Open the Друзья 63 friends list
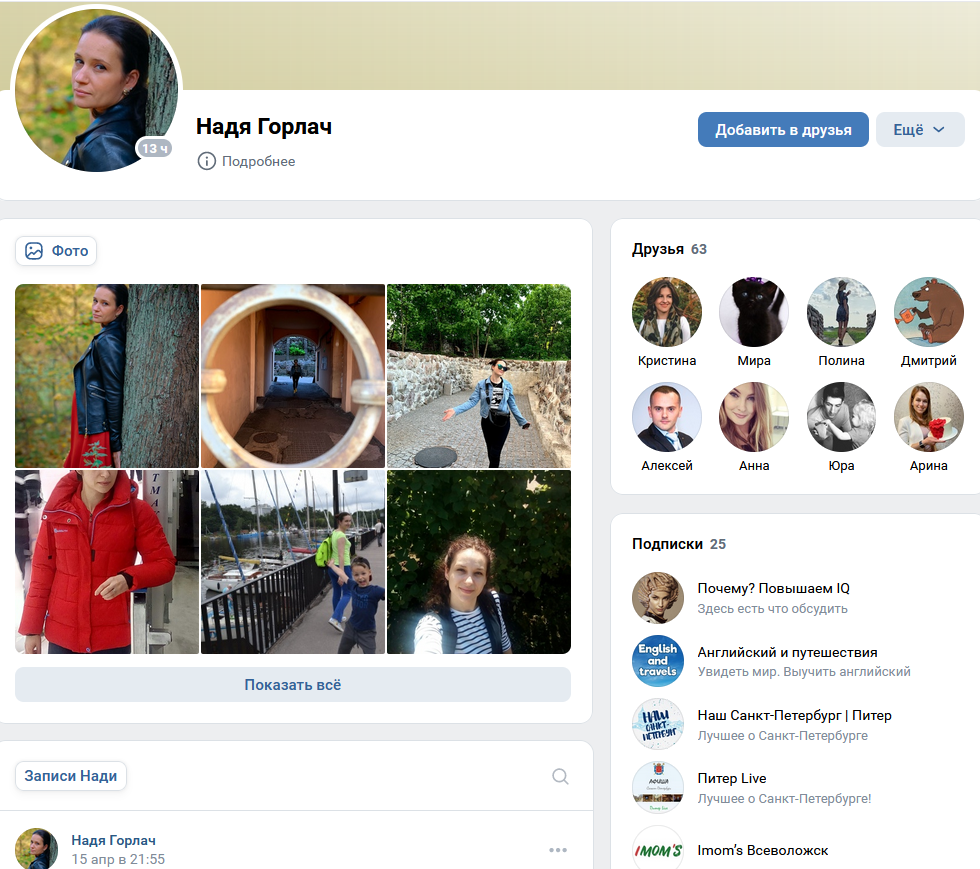 [669, 249]
